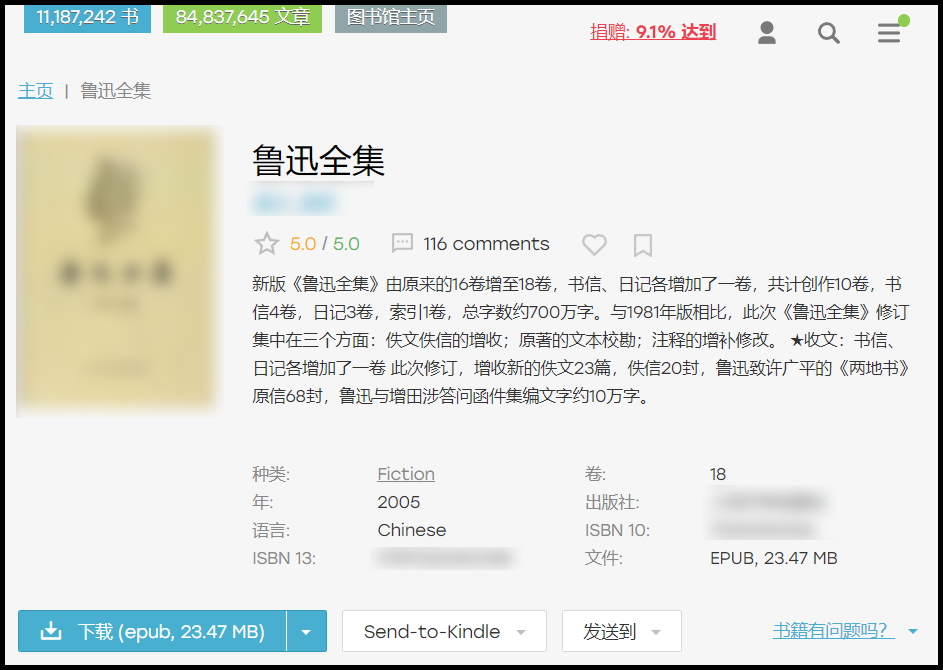
Task: Add 鲁迅全集 to favorites with the heart
Action: [x=594, y=244]
